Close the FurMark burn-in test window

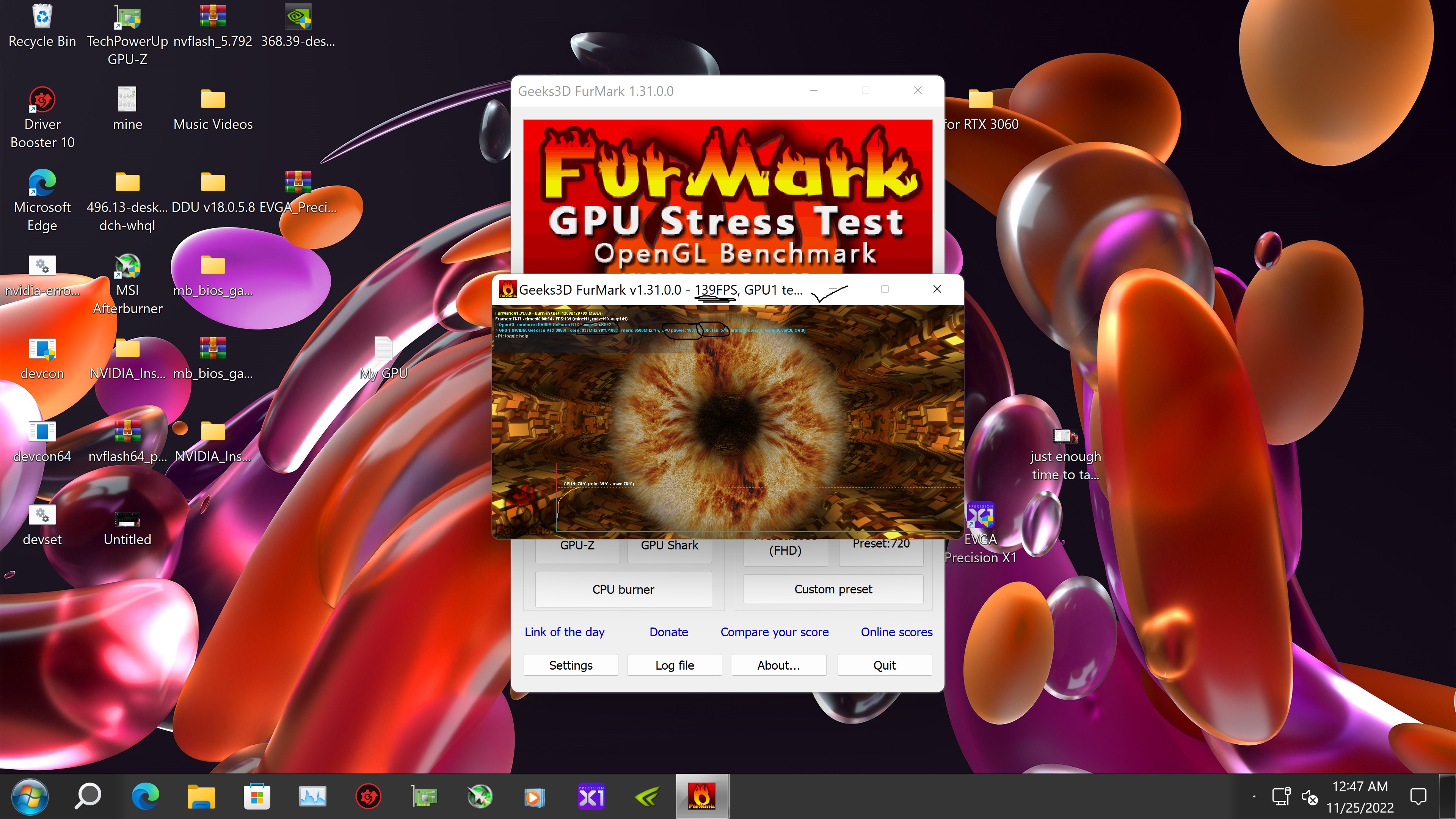[937, 289]
